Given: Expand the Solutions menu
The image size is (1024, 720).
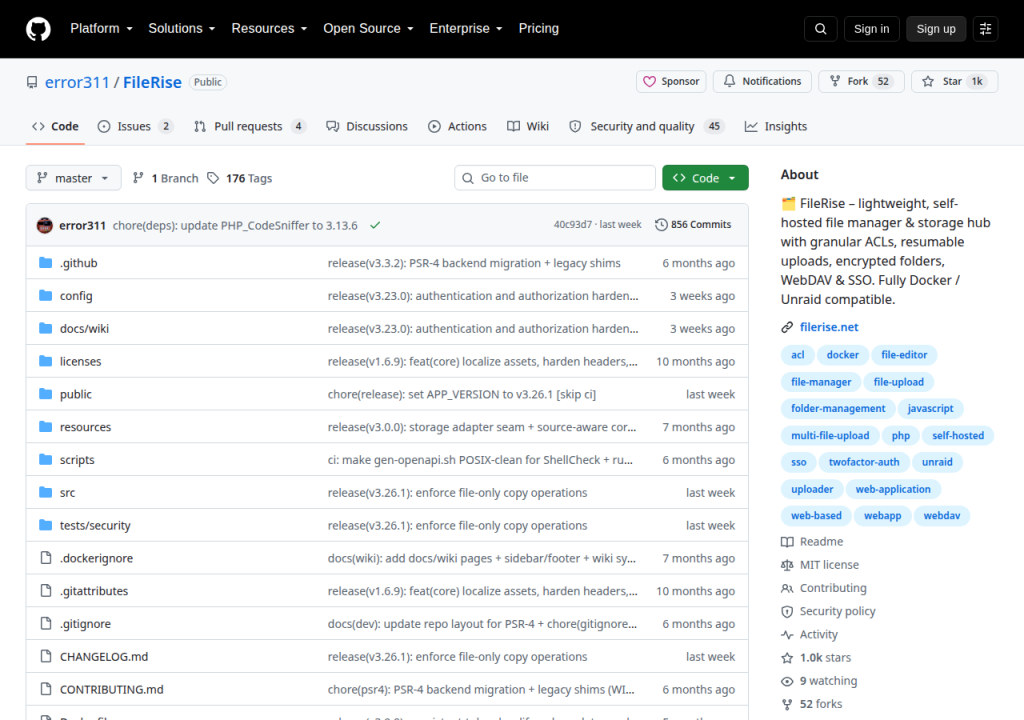Looking at the screenshot, I should 182,29.
